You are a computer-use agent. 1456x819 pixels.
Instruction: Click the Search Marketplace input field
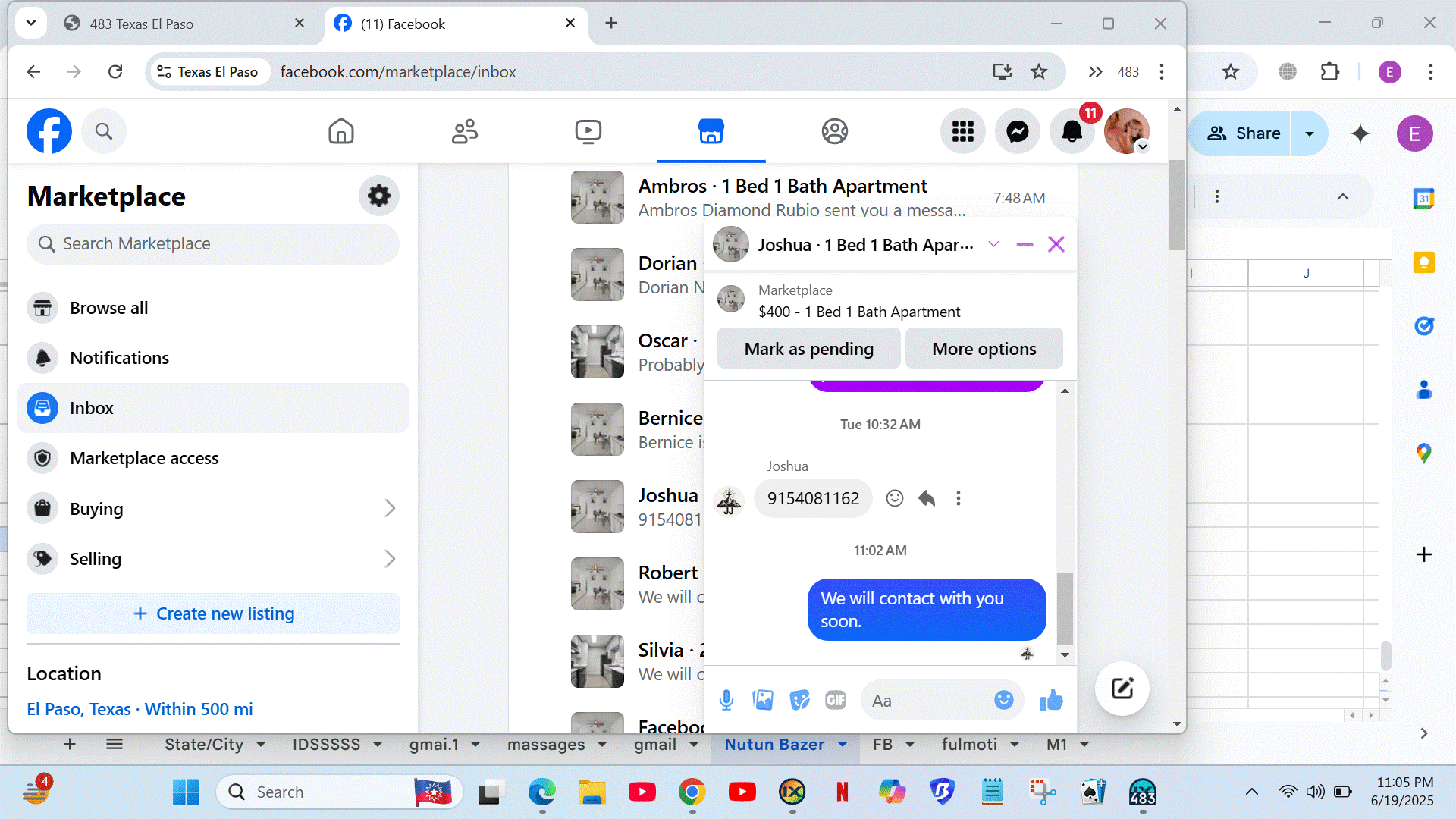[213, 244]
